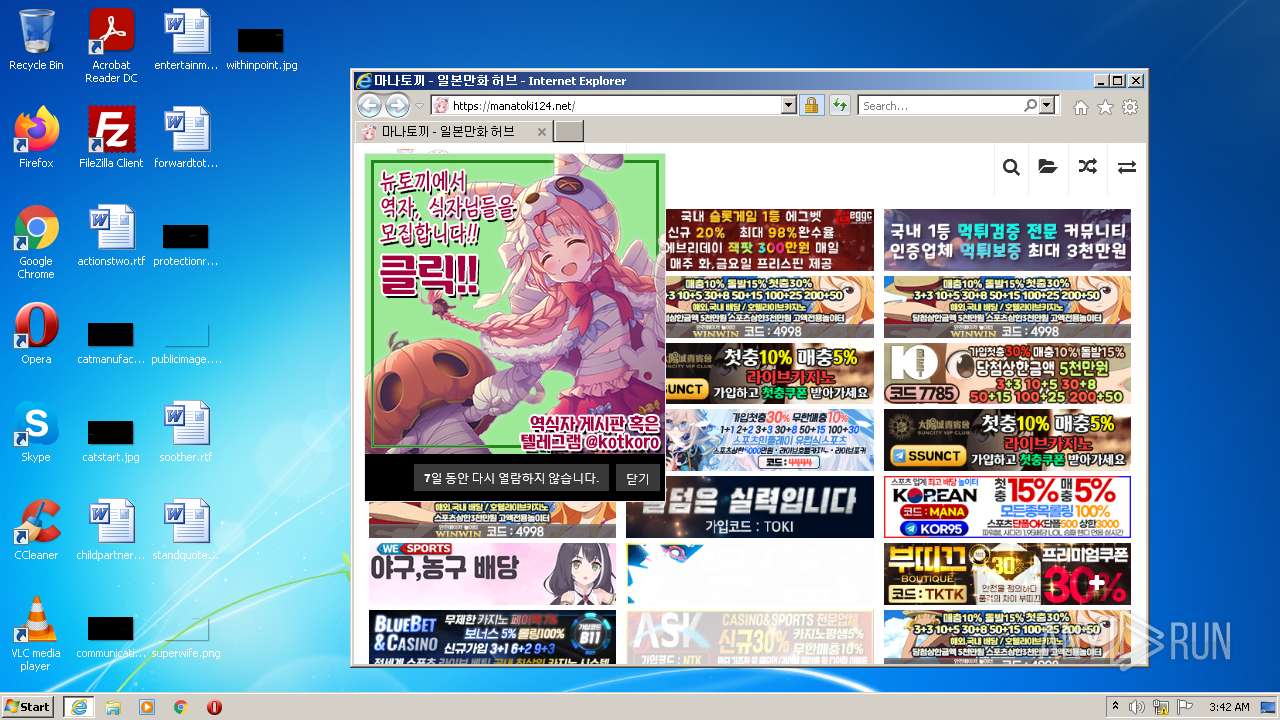The image size is (1280, 720).
Task: Select actionstwo.rtf file on desktop
Action: pos(111,236)
